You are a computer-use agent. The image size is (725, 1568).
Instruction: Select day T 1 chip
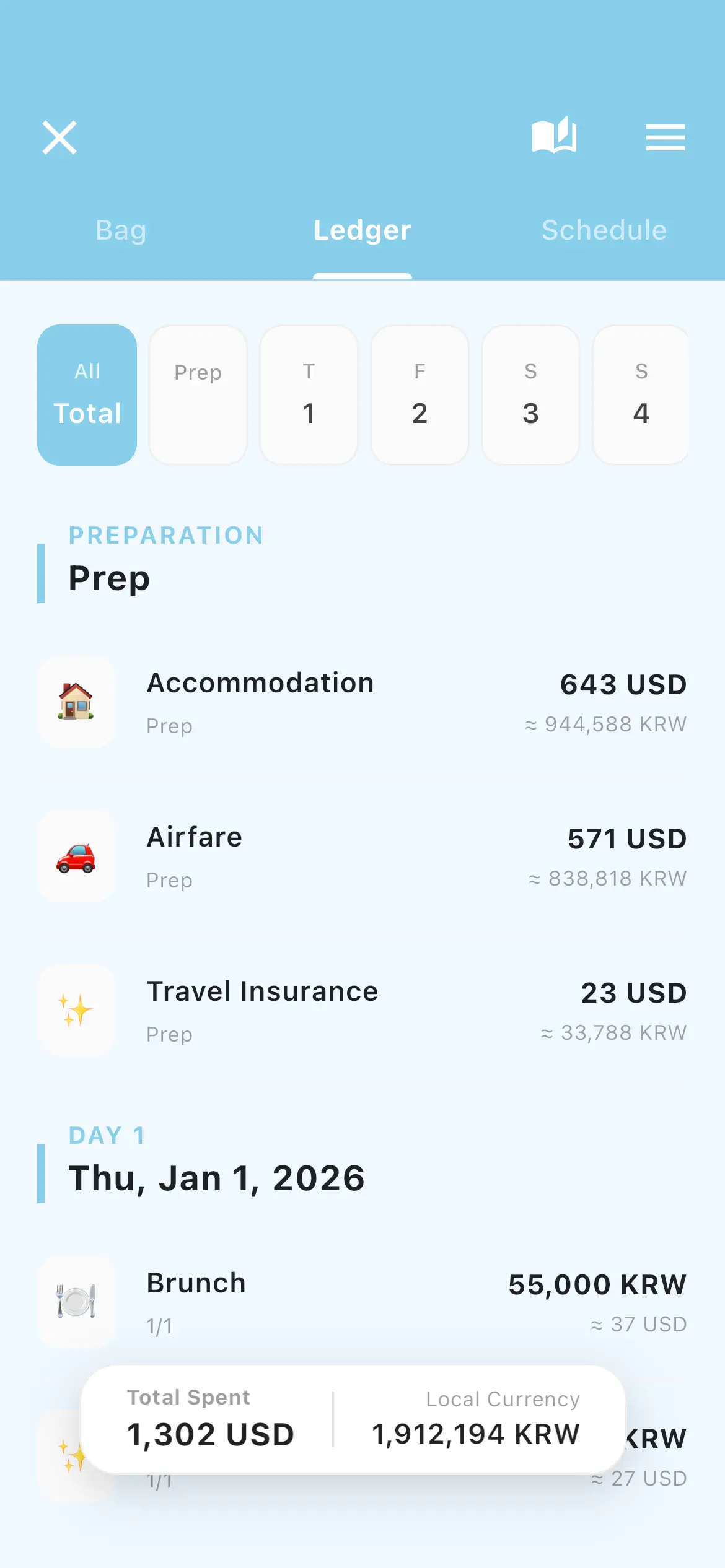pyautogui.click(x=309, y=394)
